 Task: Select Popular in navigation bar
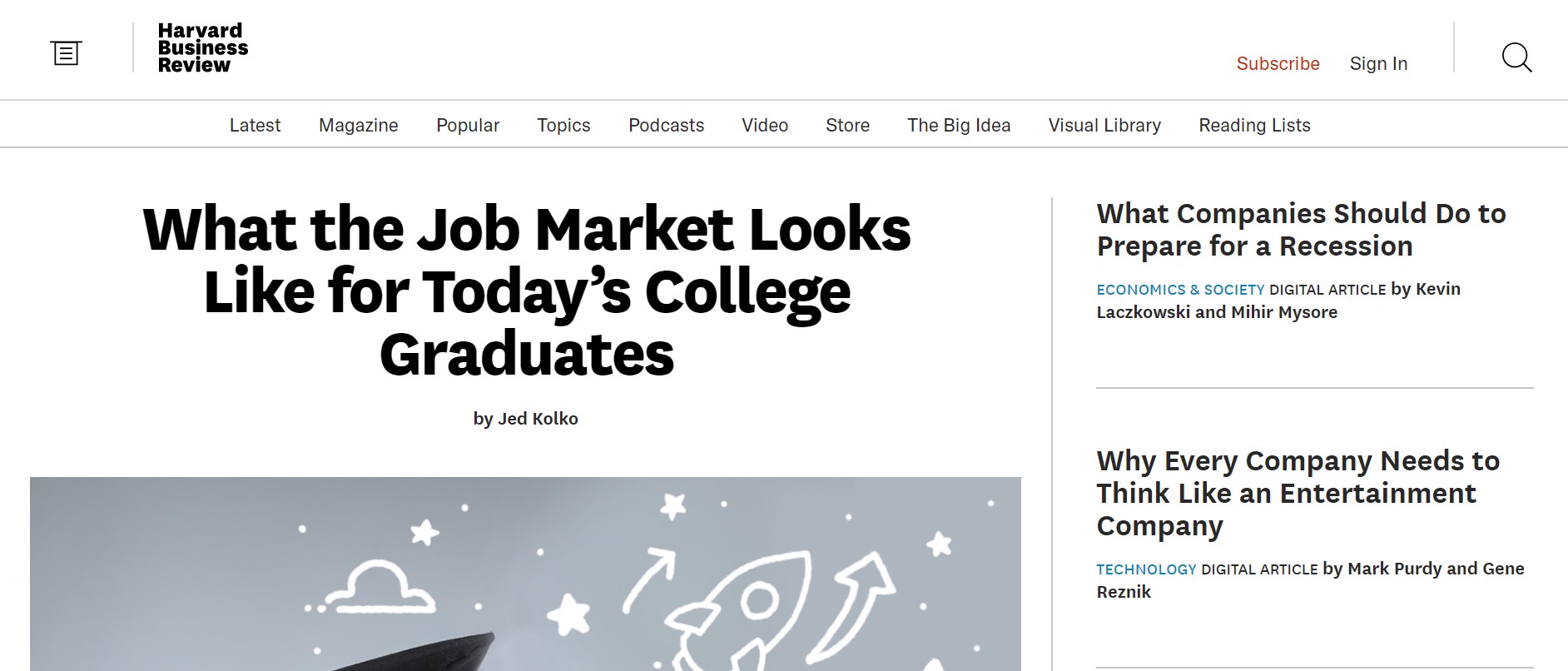click(468, 125)
